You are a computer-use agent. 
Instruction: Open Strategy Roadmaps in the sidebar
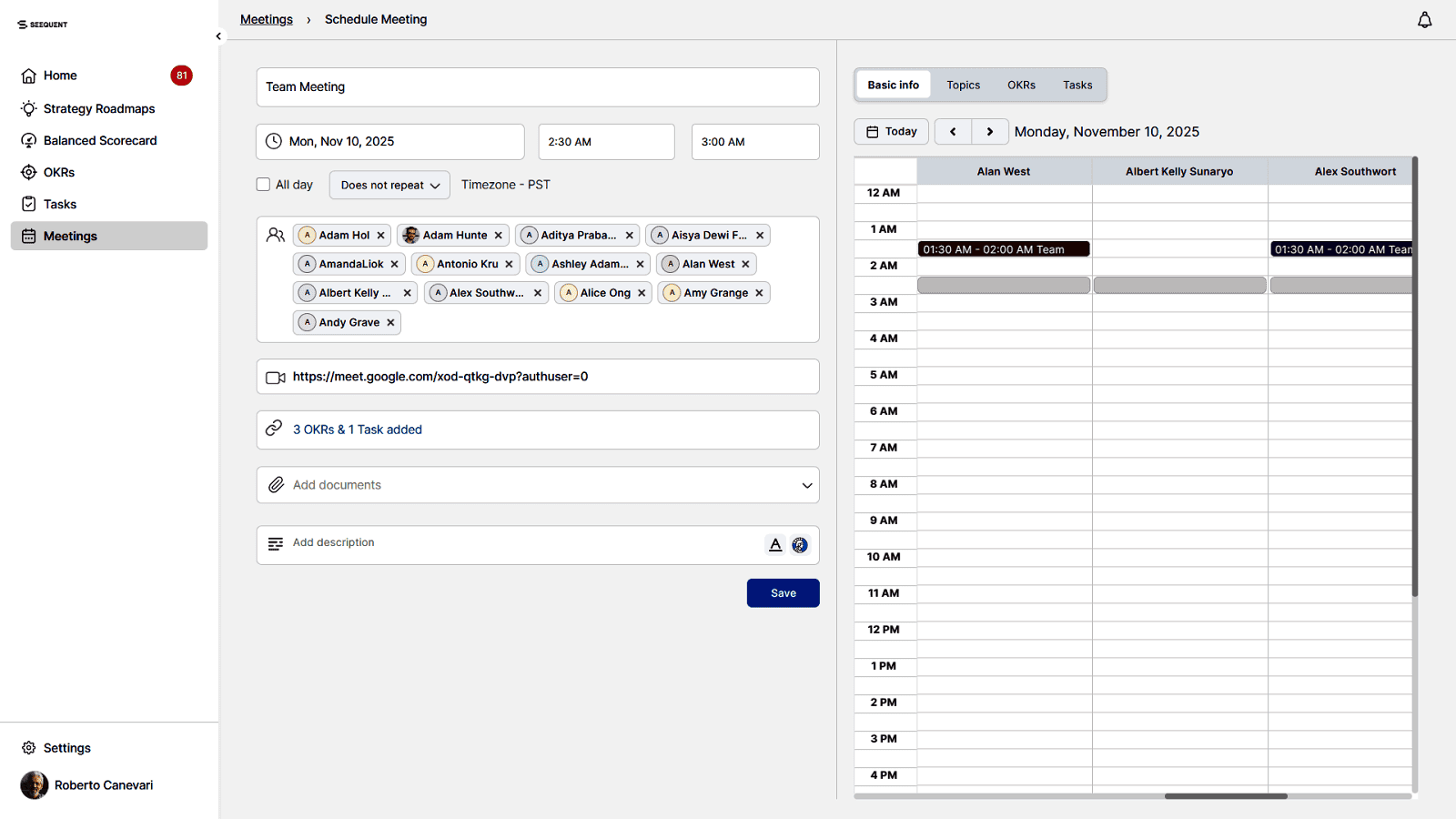pos(99,108)
